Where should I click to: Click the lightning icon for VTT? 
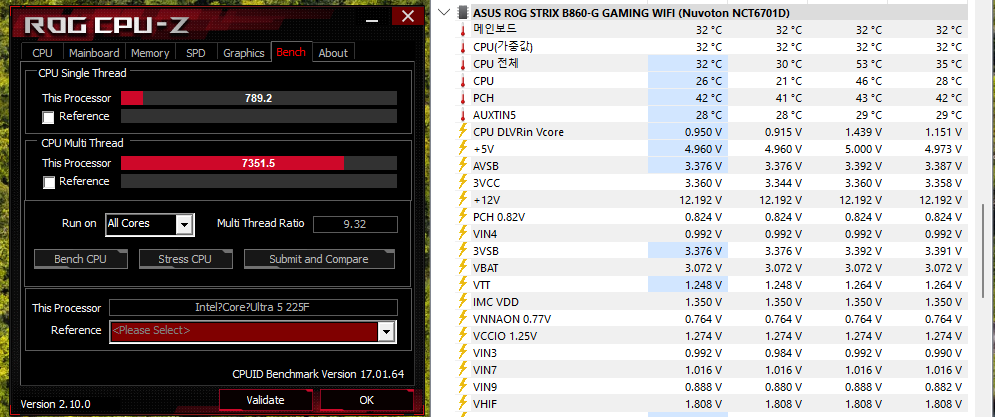(463, 284)
